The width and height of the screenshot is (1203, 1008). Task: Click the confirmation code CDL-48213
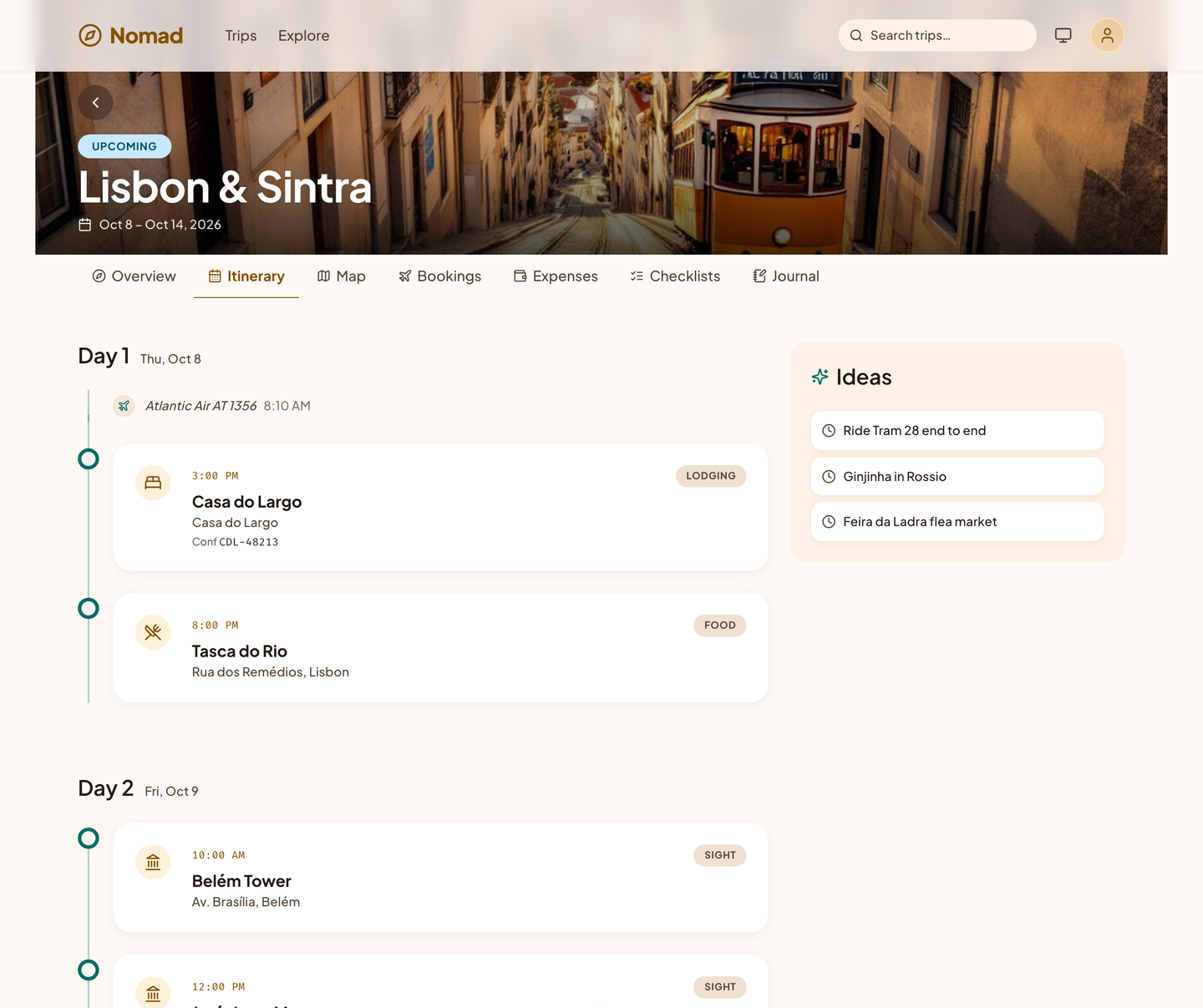(248, 542)
